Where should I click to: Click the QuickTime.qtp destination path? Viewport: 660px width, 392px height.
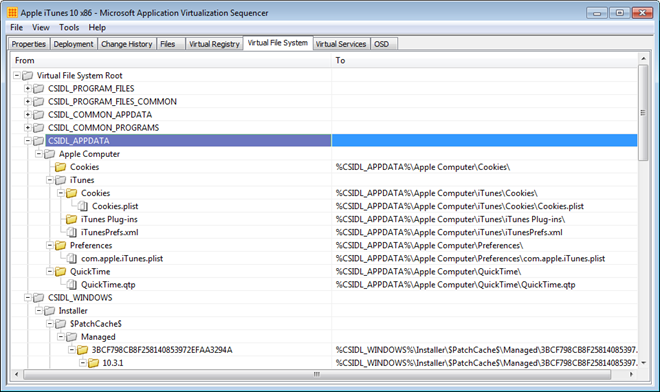(455, 285)
